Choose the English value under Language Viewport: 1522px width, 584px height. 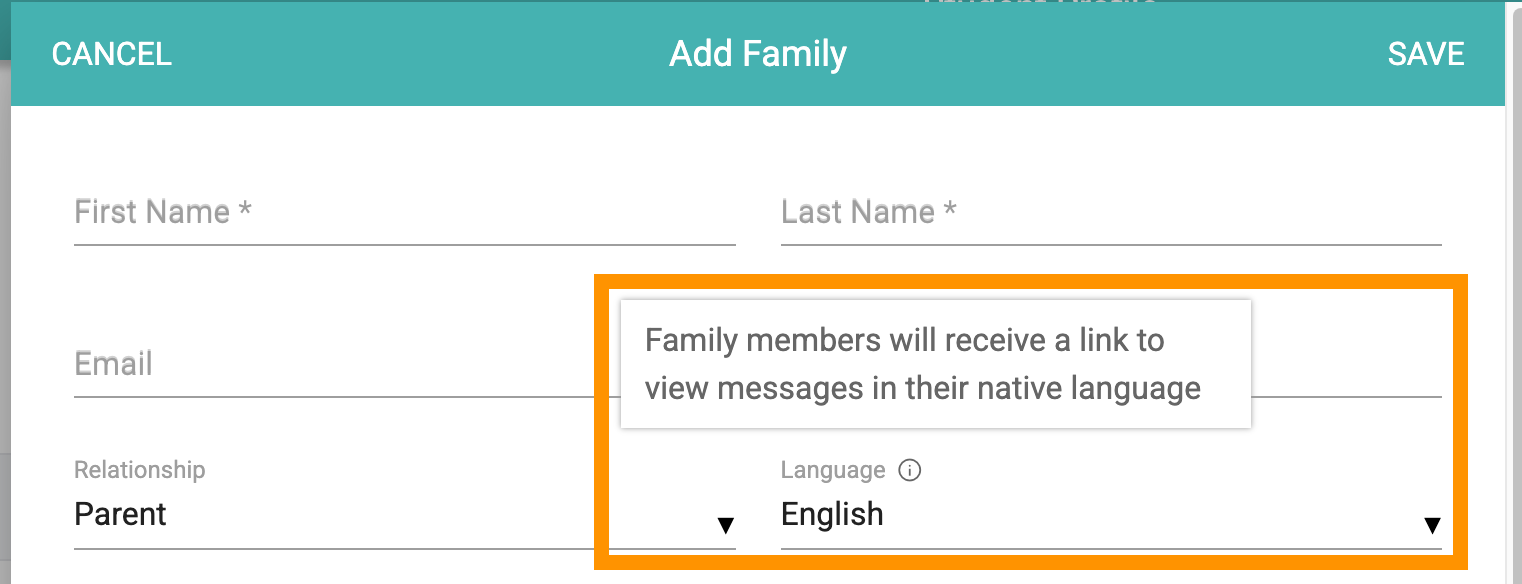(832, 514)
